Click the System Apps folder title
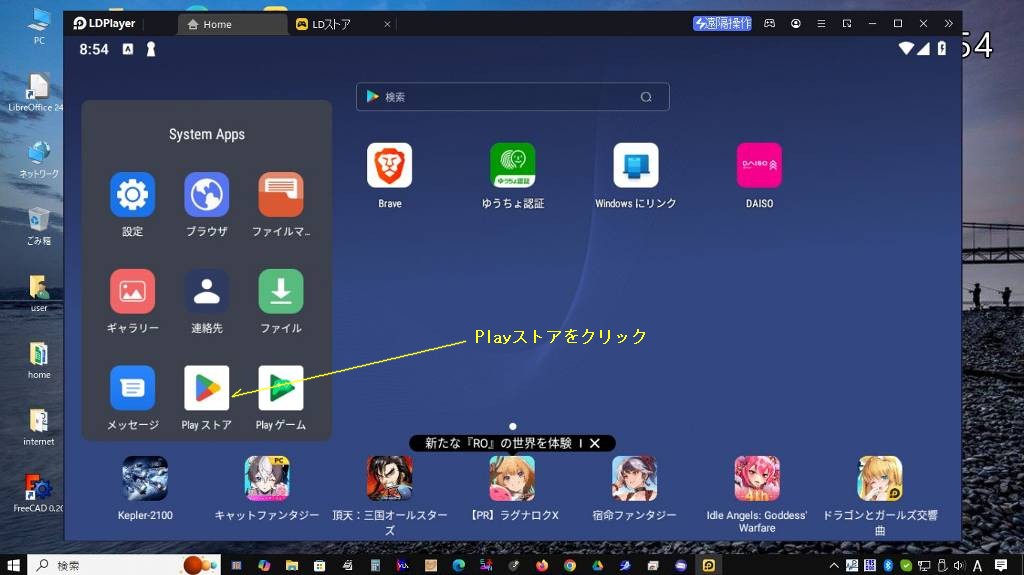1024x575 pixels. point(206,135)
